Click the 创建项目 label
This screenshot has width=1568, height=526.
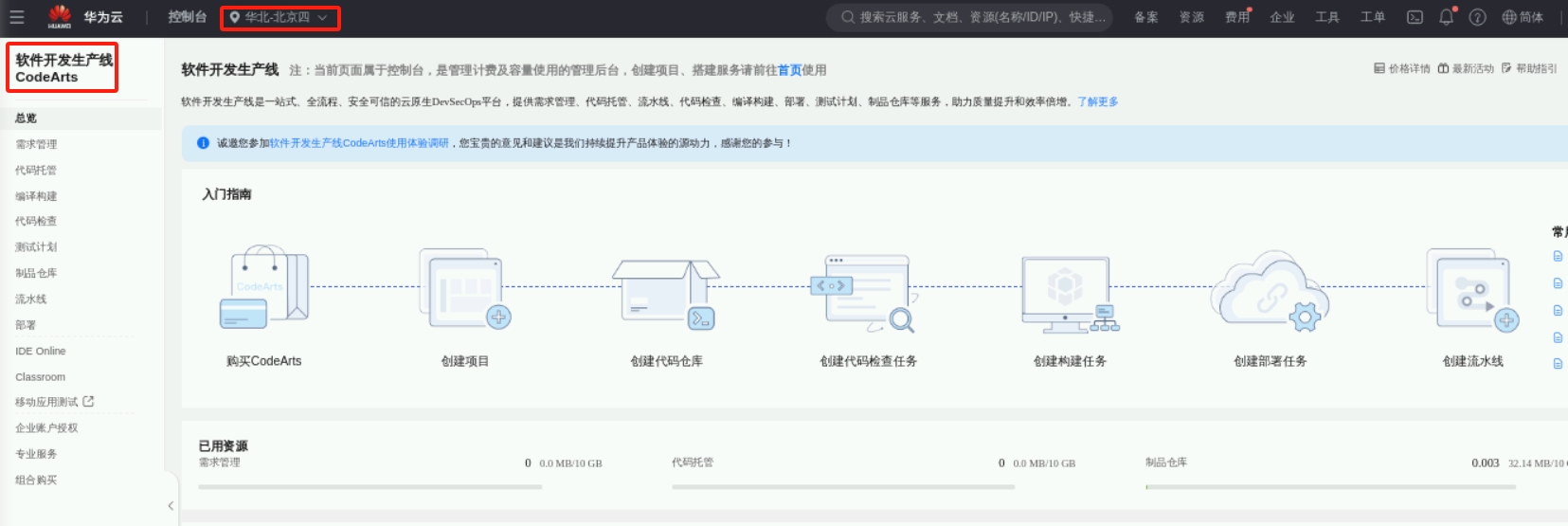tap(465, 361)
